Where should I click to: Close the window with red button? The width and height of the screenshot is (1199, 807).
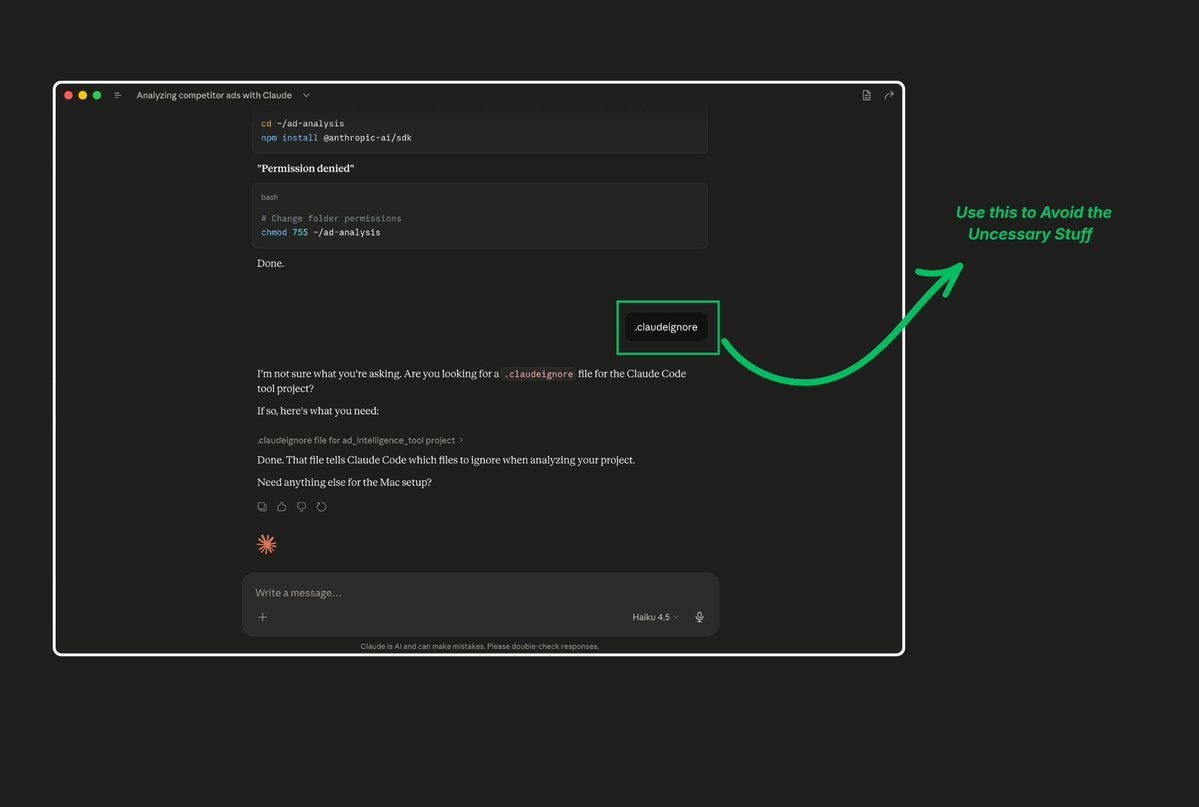tap(69, 96)
